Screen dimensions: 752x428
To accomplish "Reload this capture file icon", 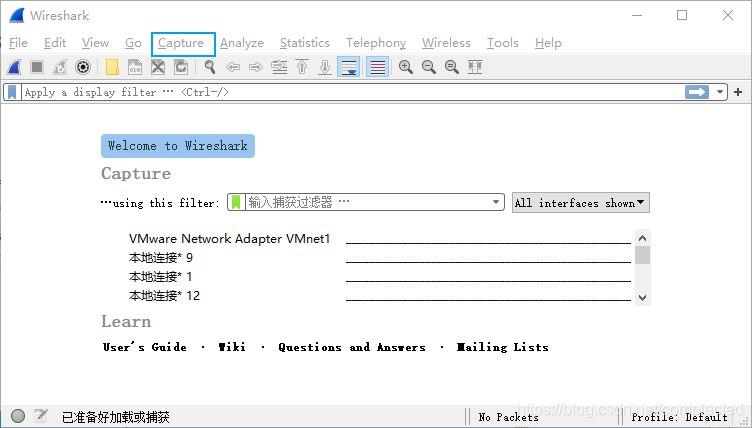I will coord(181,67).
